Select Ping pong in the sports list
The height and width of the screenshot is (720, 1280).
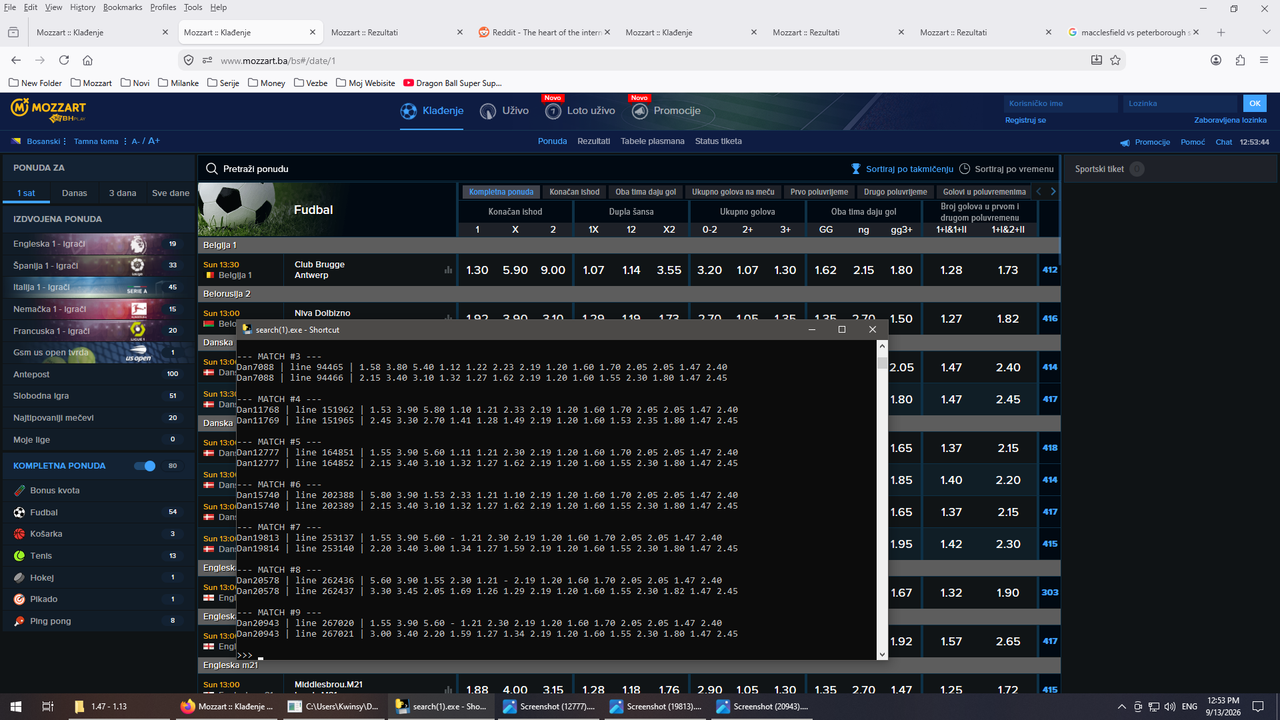click(x=97, y=621)
